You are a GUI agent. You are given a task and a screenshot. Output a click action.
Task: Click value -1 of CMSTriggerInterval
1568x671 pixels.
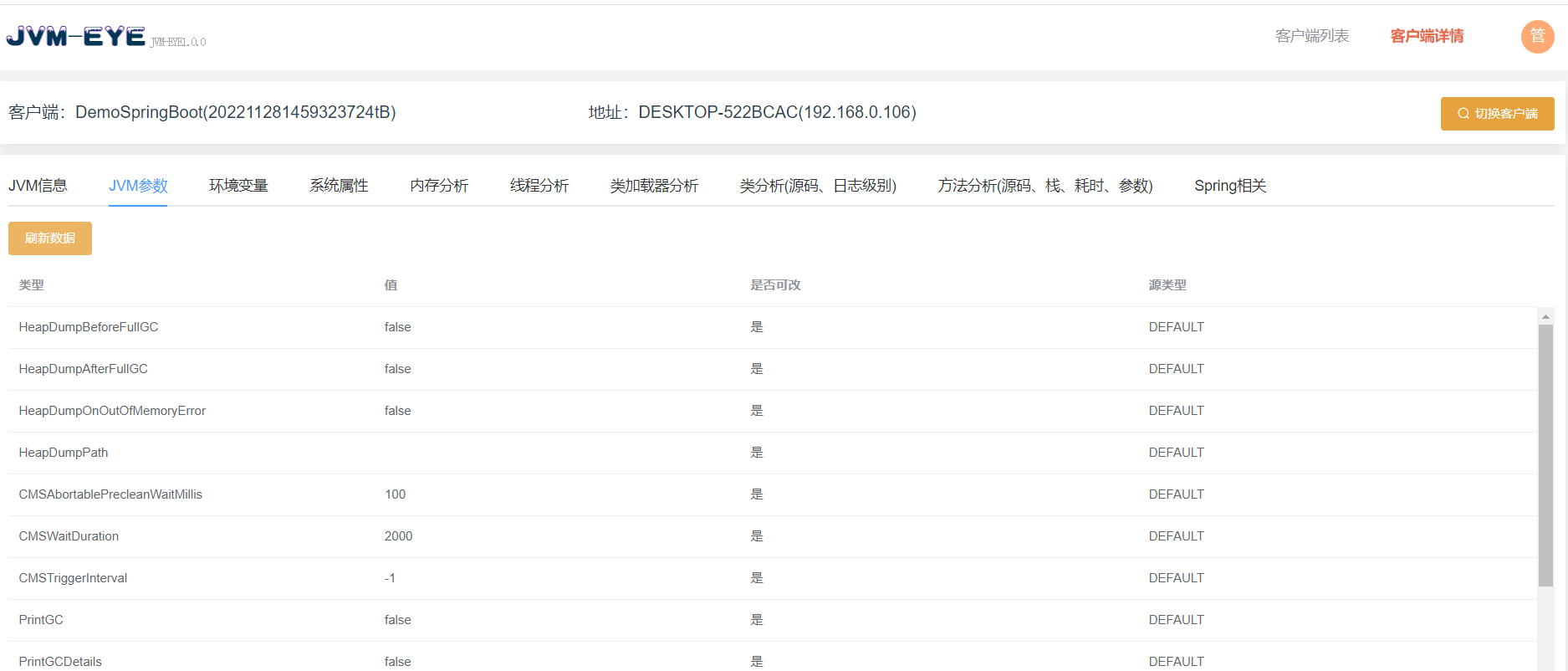390,578
